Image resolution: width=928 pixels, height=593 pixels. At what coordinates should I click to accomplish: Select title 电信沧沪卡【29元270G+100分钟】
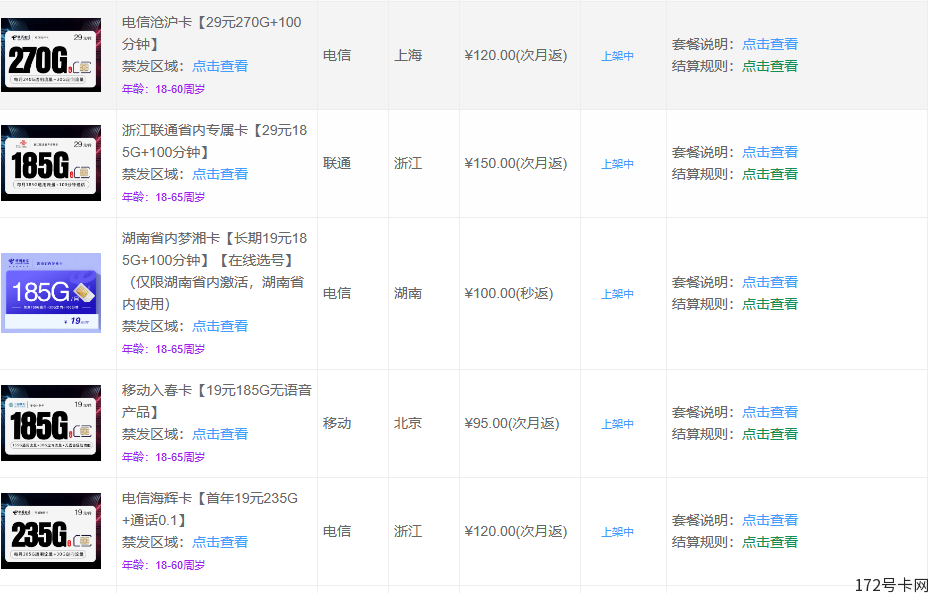click(212, 33)
